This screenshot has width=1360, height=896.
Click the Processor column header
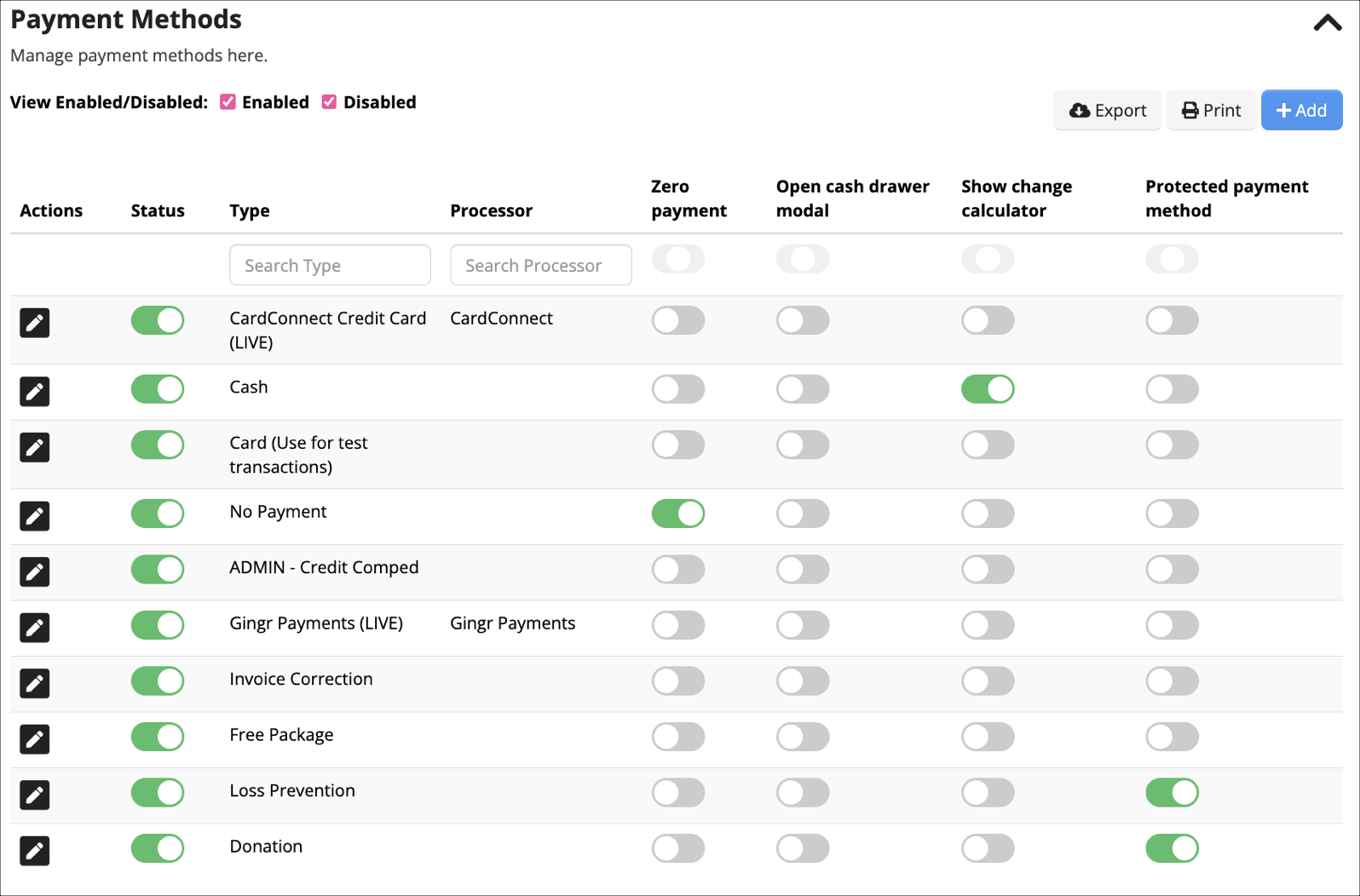[491, 210]
